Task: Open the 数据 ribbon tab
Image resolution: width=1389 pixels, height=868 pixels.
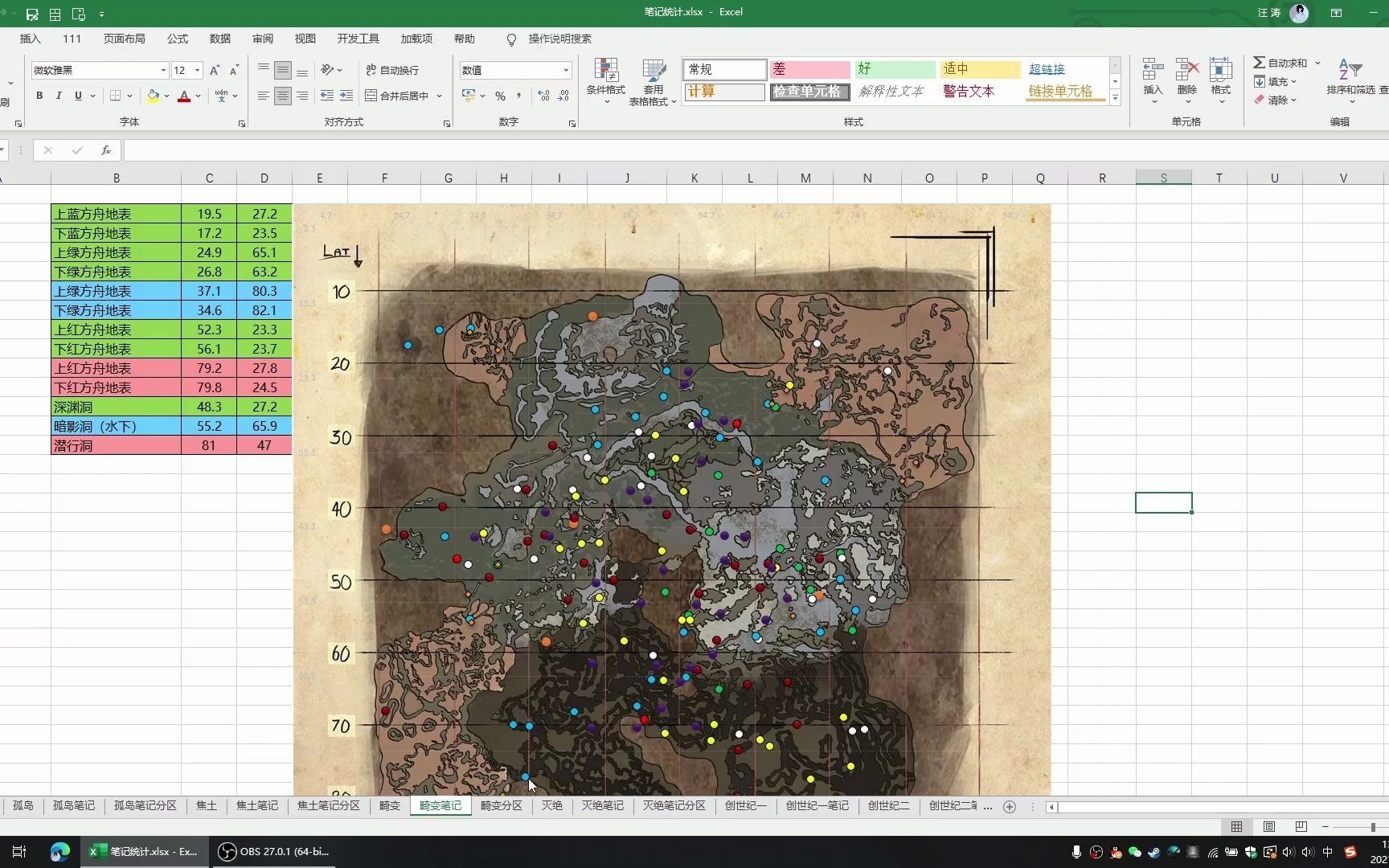Action: (220, 39)
